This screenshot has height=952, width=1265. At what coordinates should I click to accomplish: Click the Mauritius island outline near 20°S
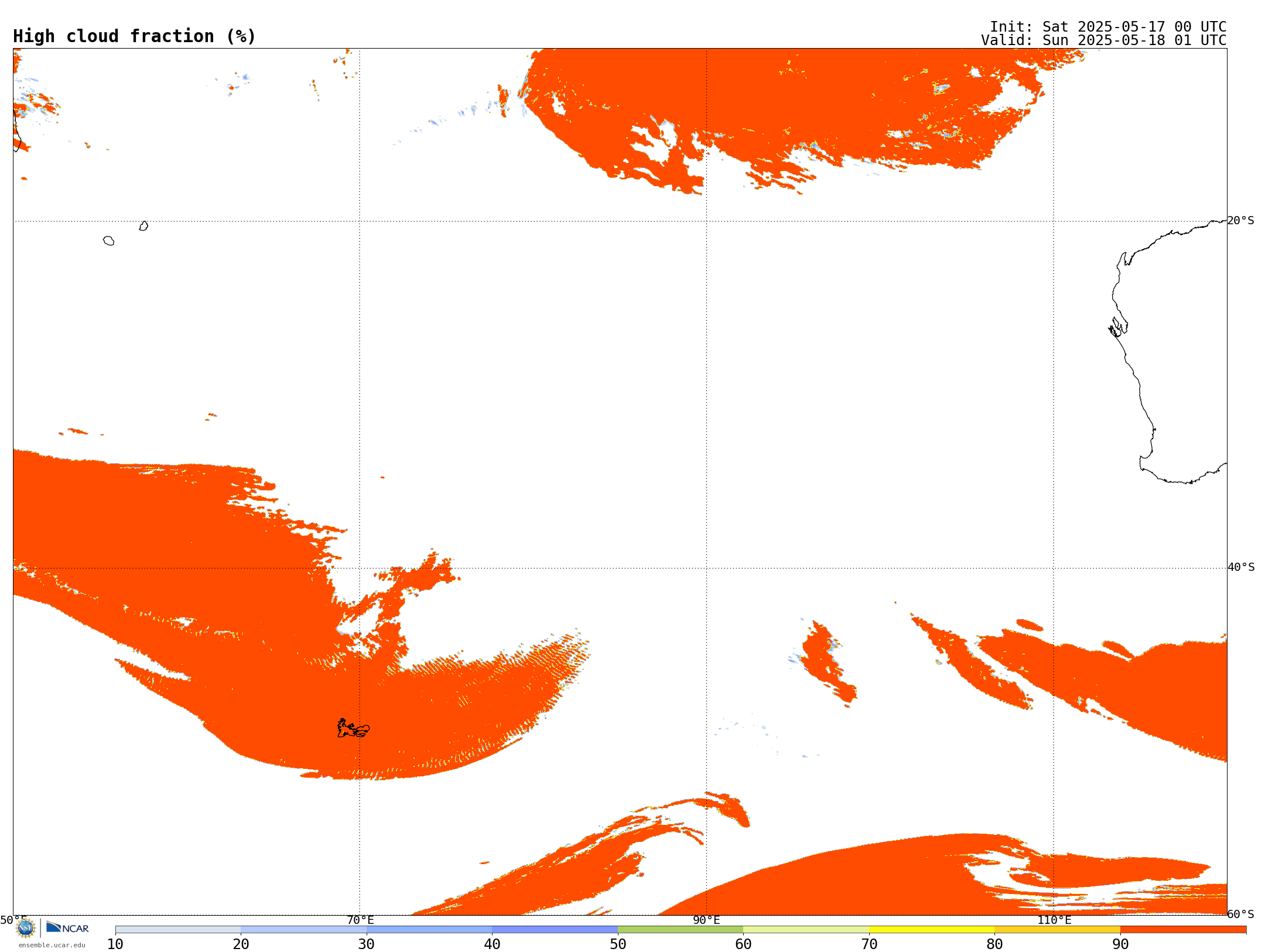click(x=143, y=226)
